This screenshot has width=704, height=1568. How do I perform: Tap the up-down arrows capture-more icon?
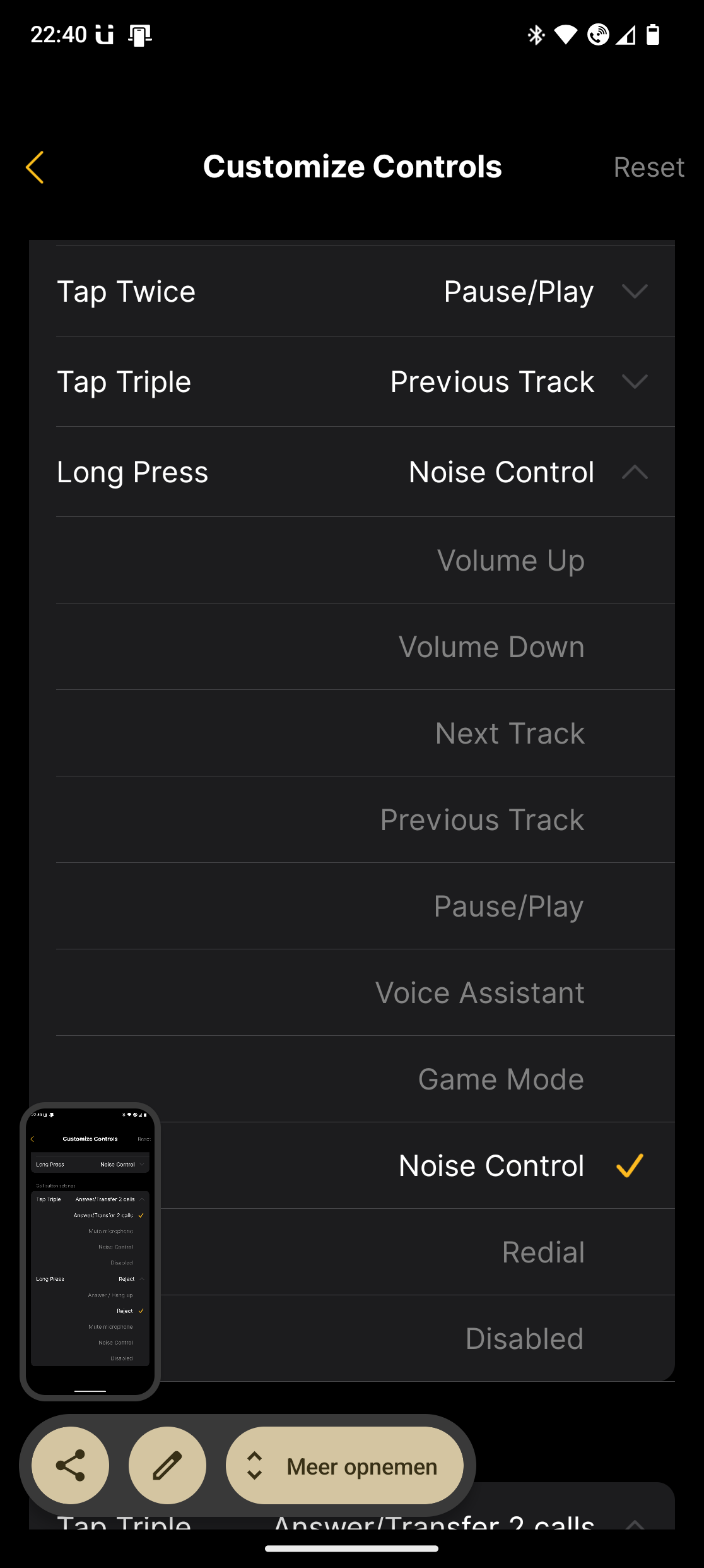pyautogui.click(x=254, y=1466)
